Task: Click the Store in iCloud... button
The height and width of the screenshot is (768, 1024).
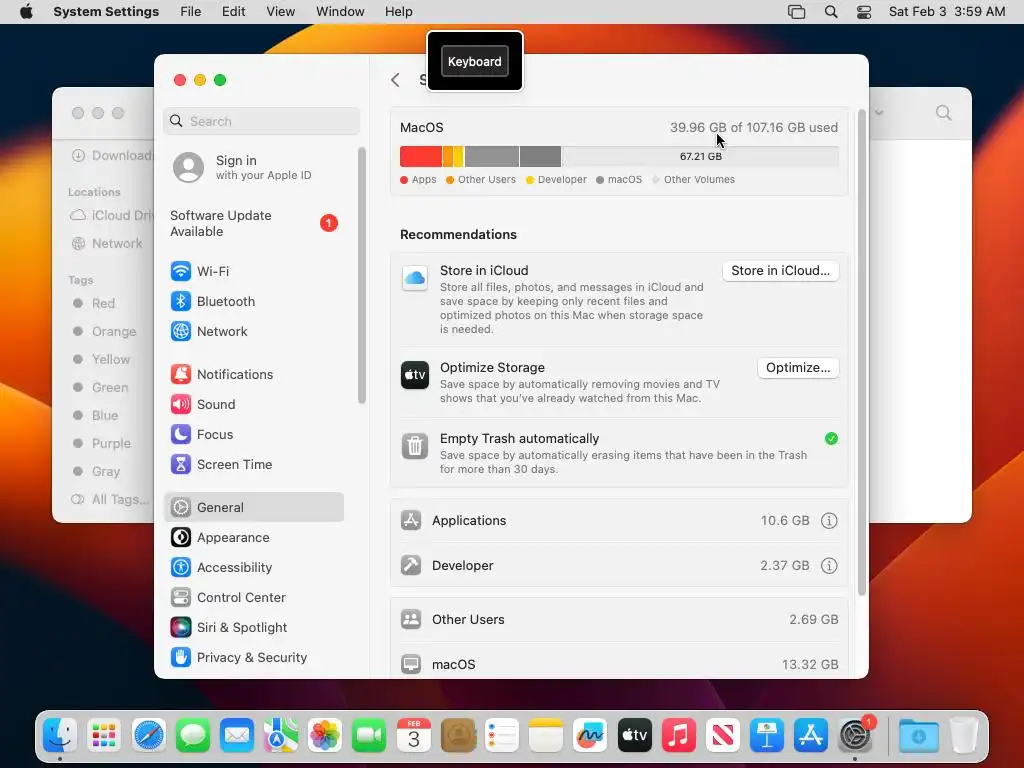Action: [780, 270]
